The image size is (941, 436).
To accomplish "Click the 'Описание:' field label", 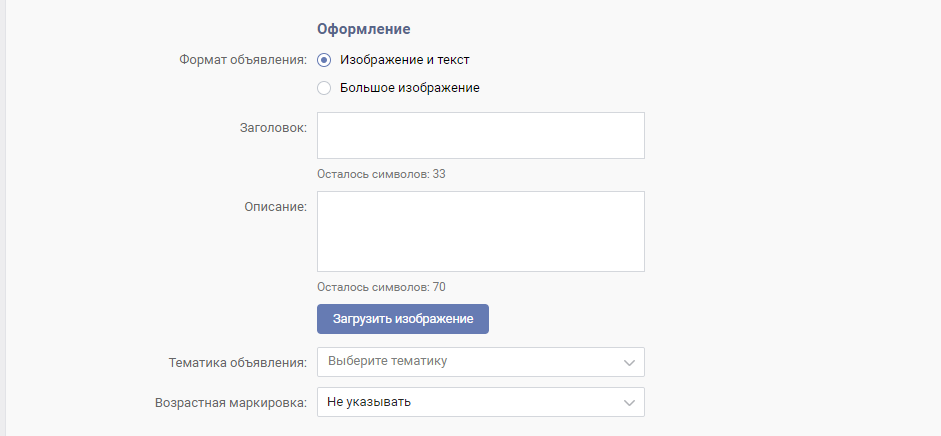I will tap(275, 207).
